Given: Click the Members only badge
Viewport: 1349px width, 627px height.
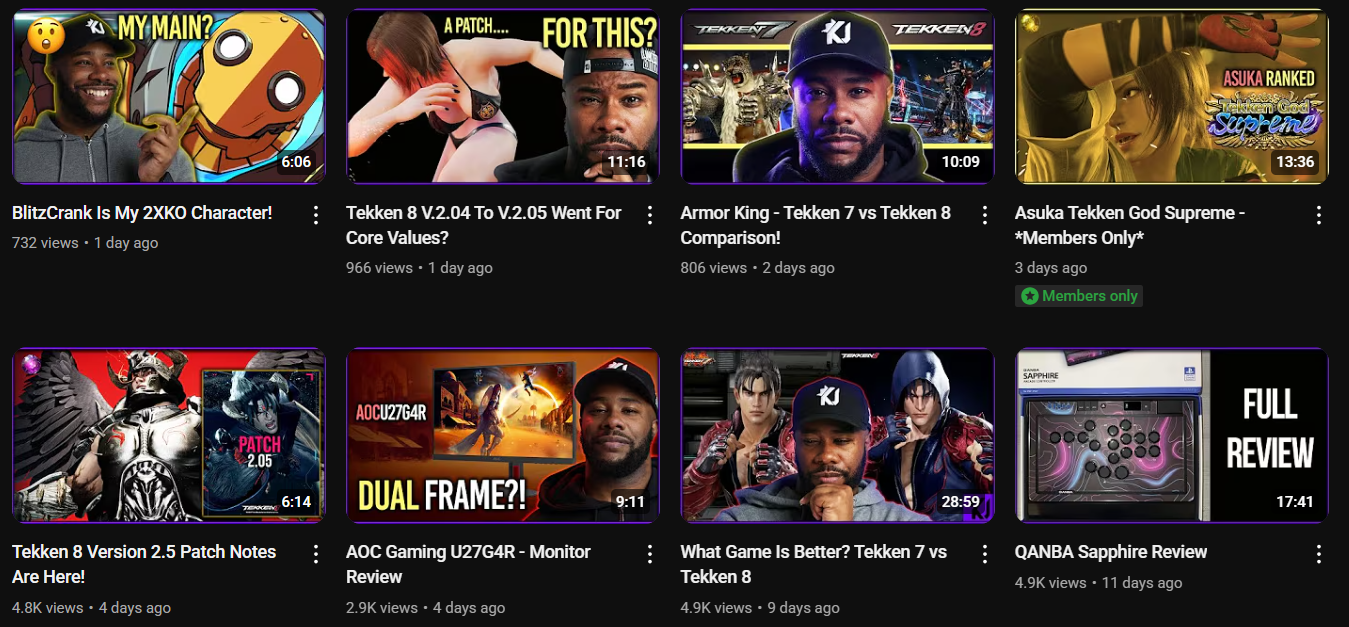Looking at the screenshot, I should pos(1079,296).
